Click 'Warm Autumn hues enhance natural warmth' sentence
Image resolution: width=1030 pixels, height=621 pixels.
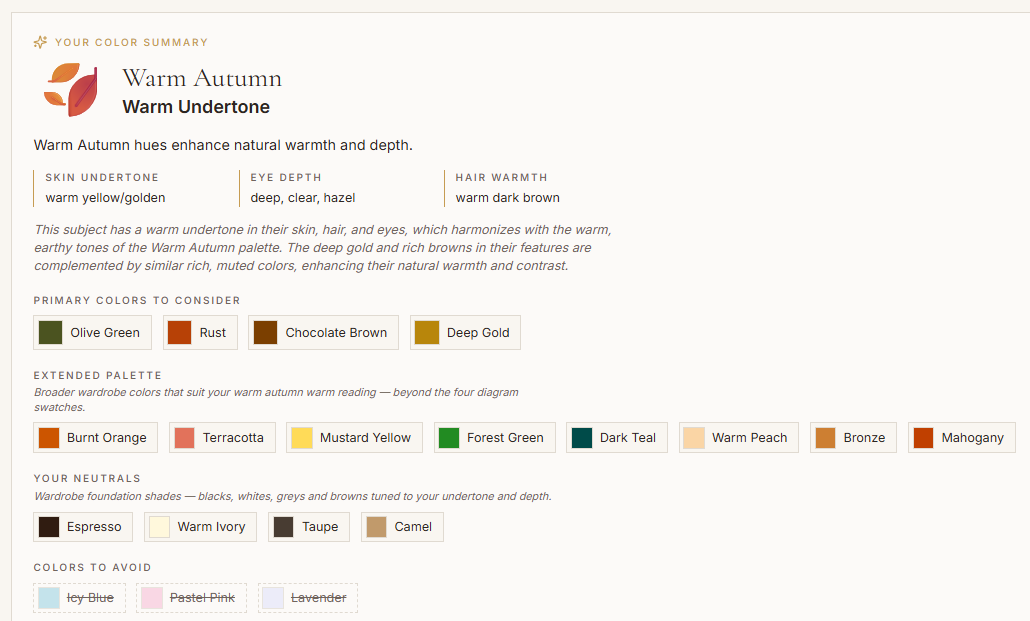(223, 145)
